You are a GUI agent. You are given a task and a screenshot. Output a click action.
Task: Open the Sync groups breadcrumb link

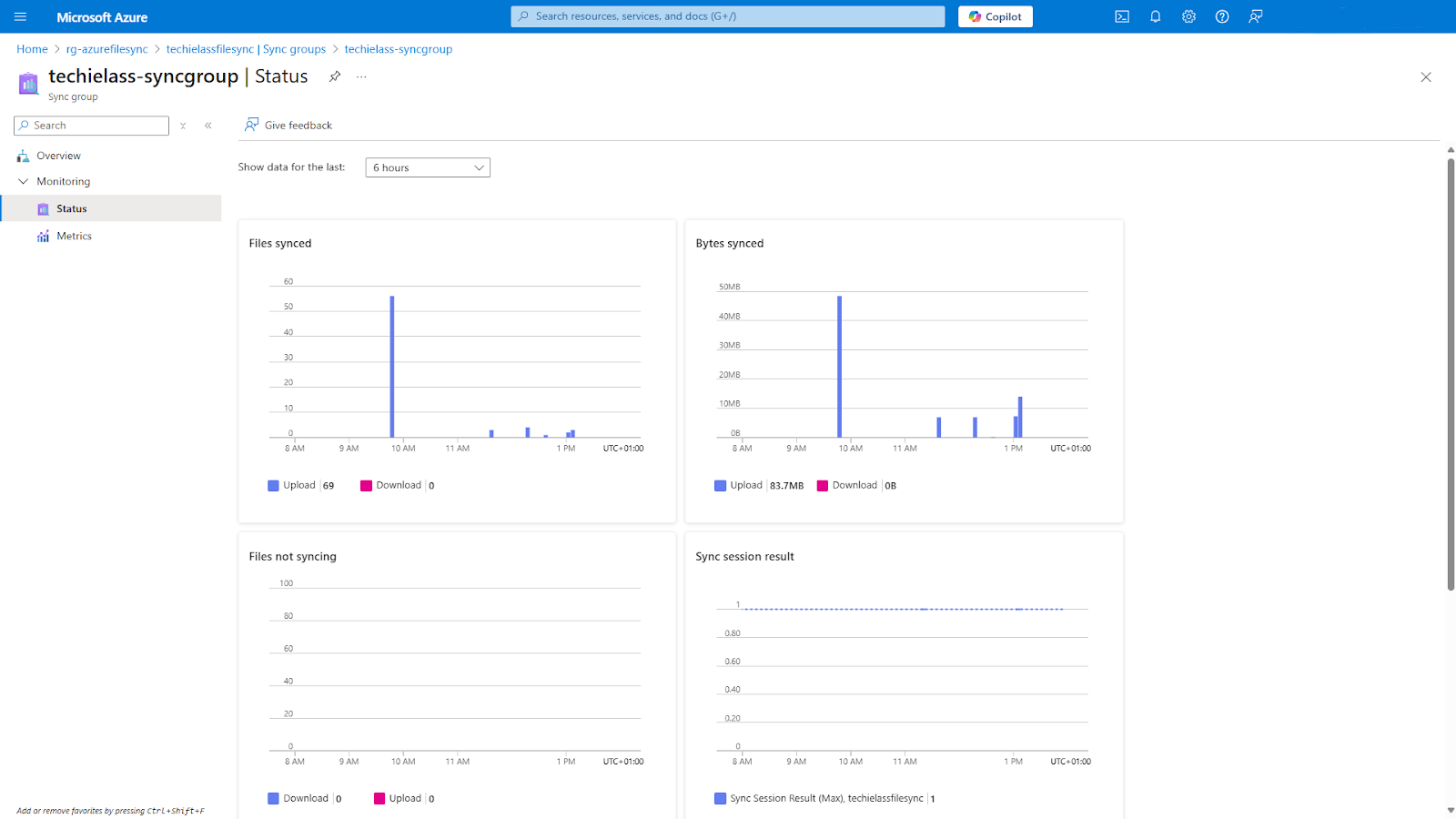pyautogui.click(x=294, y=48)
